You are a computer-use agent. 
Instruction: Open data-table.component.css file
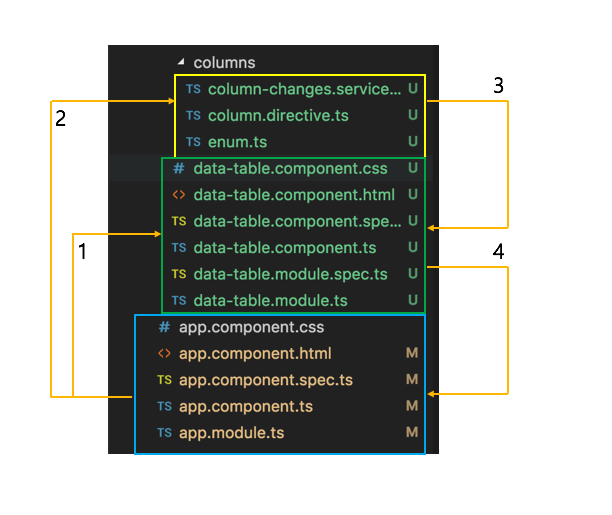coord(290,169)
